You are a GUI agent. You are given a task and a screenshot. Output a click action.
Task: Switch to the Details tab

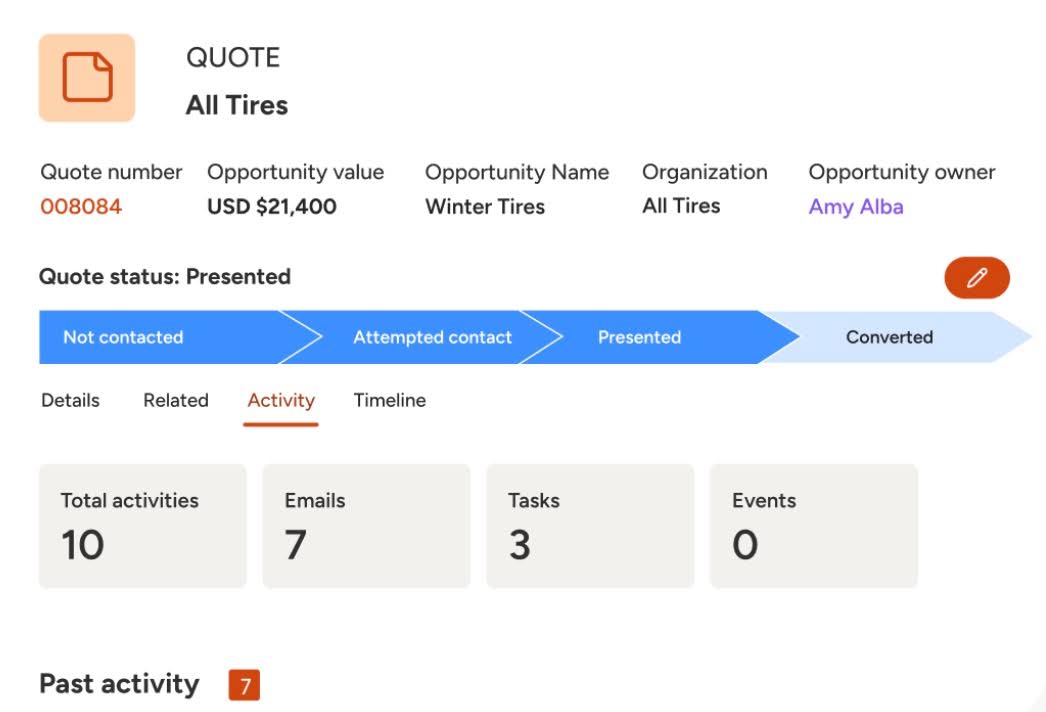coord(68,400)
